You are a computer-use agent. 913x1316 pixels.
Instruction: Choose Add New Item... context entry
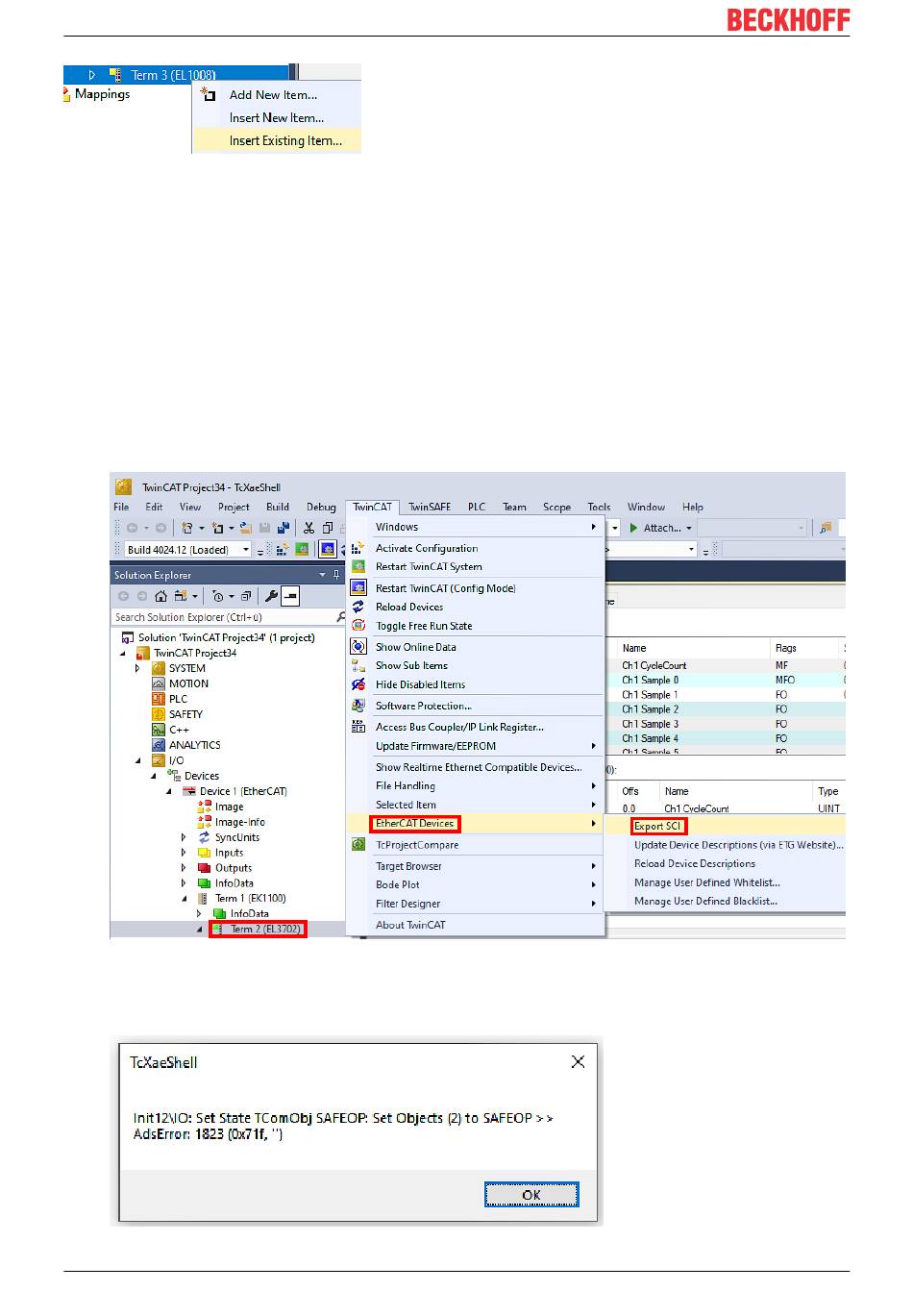pyautogui.click(x=277, y=95)
